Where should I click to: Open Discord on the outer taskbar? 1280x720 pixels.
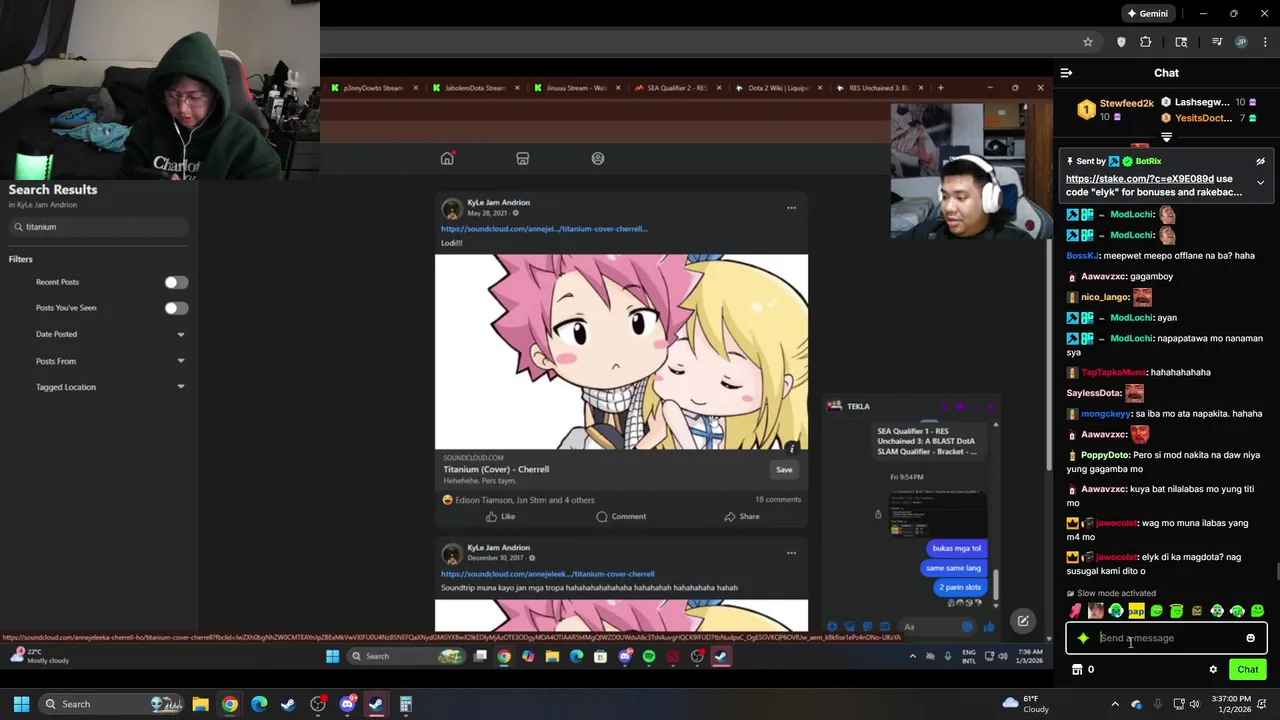(x=347, y=704)
